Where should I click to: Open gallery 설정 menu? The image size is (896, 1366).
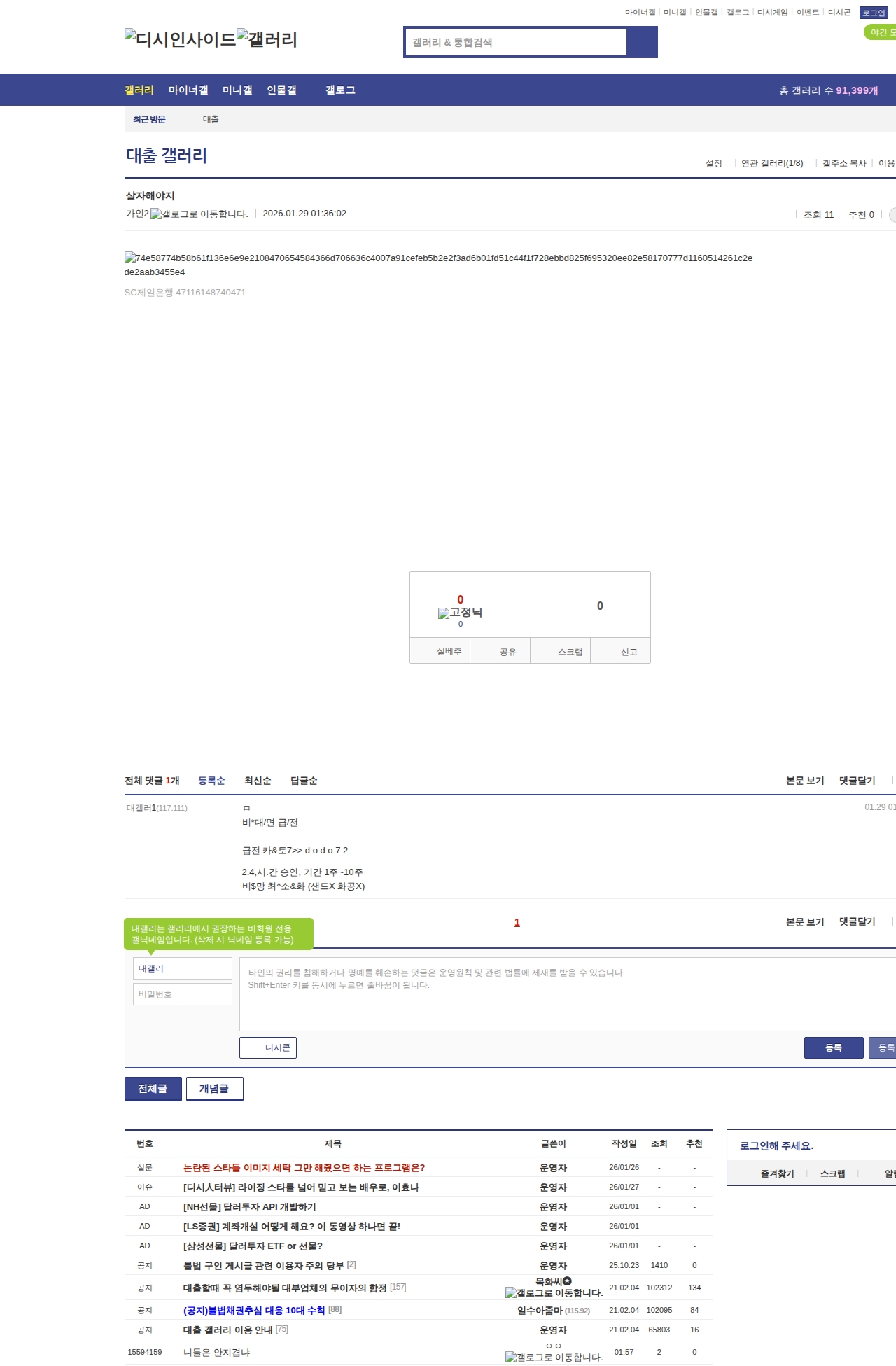(x=713, y=163)
